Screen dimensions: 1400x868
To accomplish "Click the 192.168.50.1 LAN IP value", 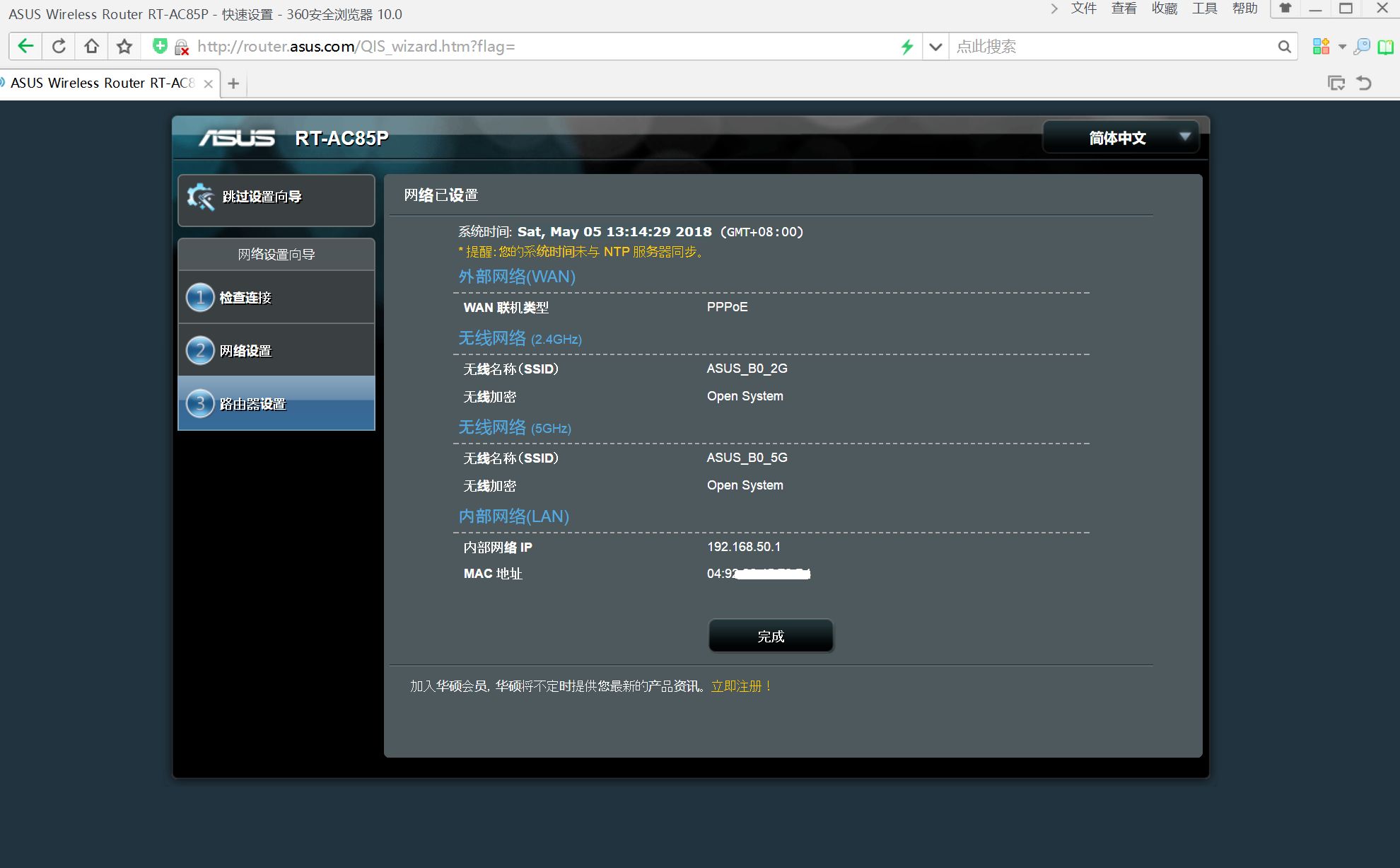I will 744,547.
